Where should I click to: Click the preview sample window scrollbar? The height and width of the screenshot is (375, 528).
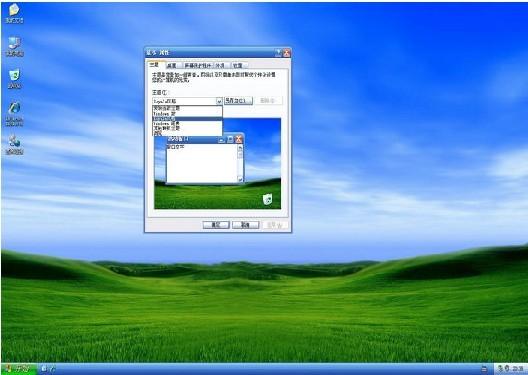click(240, 163)
